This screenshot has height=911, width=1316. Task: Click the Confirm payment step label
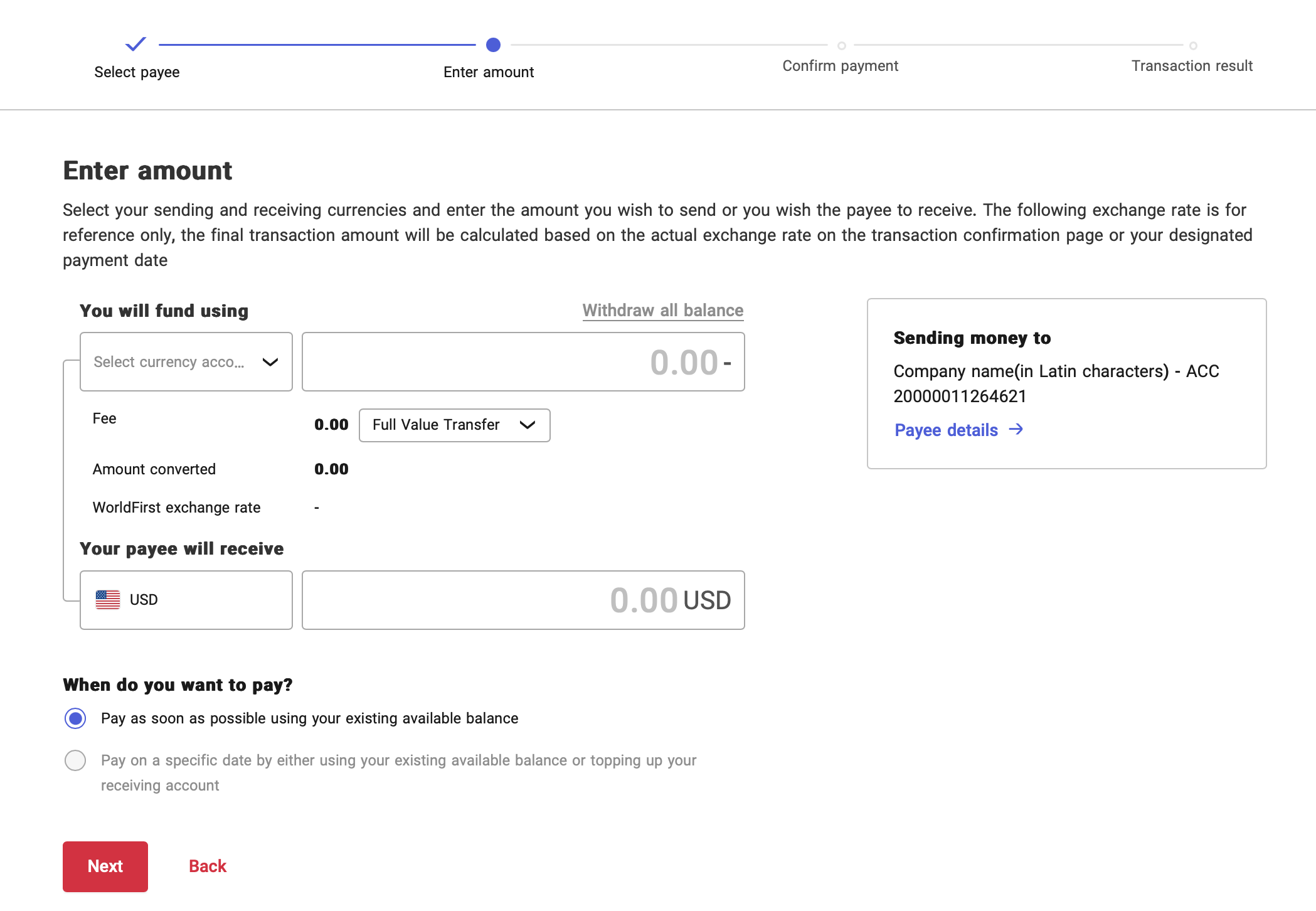[840, 66]
